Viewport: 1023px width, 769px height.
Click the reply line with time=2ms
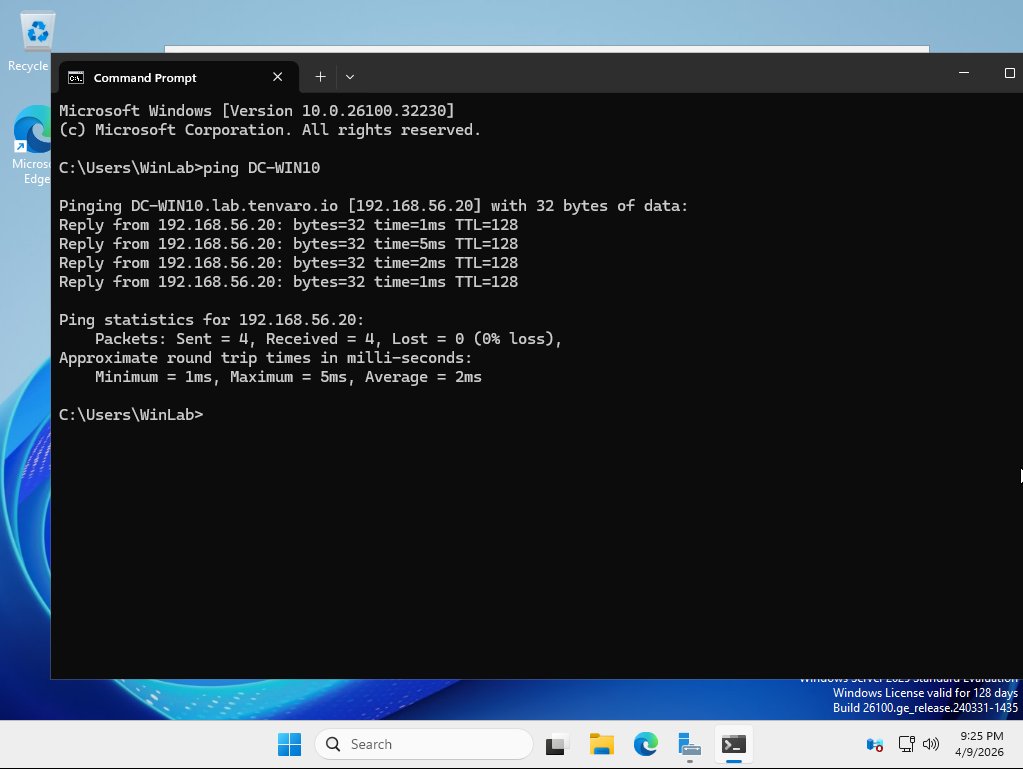coord(288,262)
